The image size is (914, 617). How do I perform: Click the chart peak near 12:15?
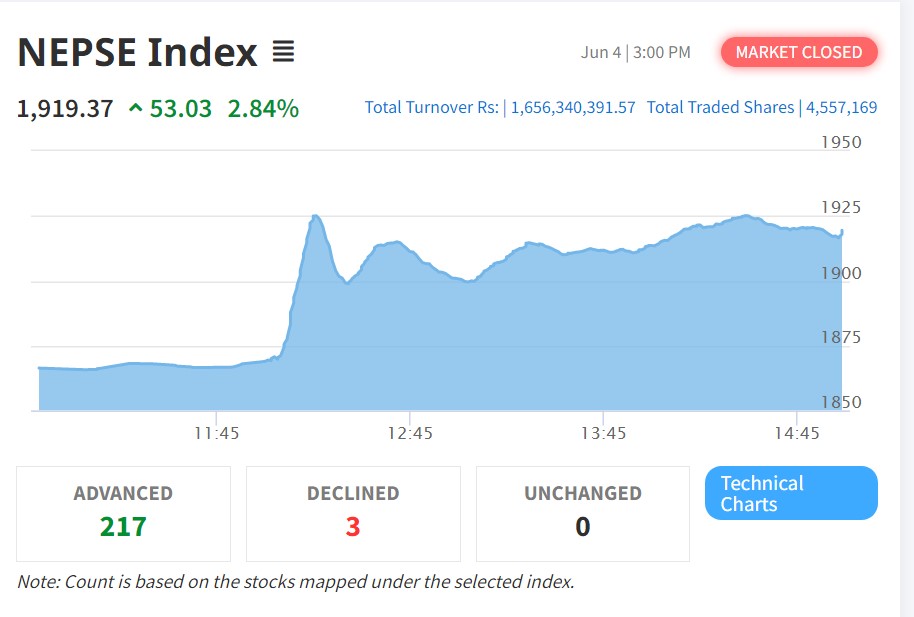pos(315,216)
